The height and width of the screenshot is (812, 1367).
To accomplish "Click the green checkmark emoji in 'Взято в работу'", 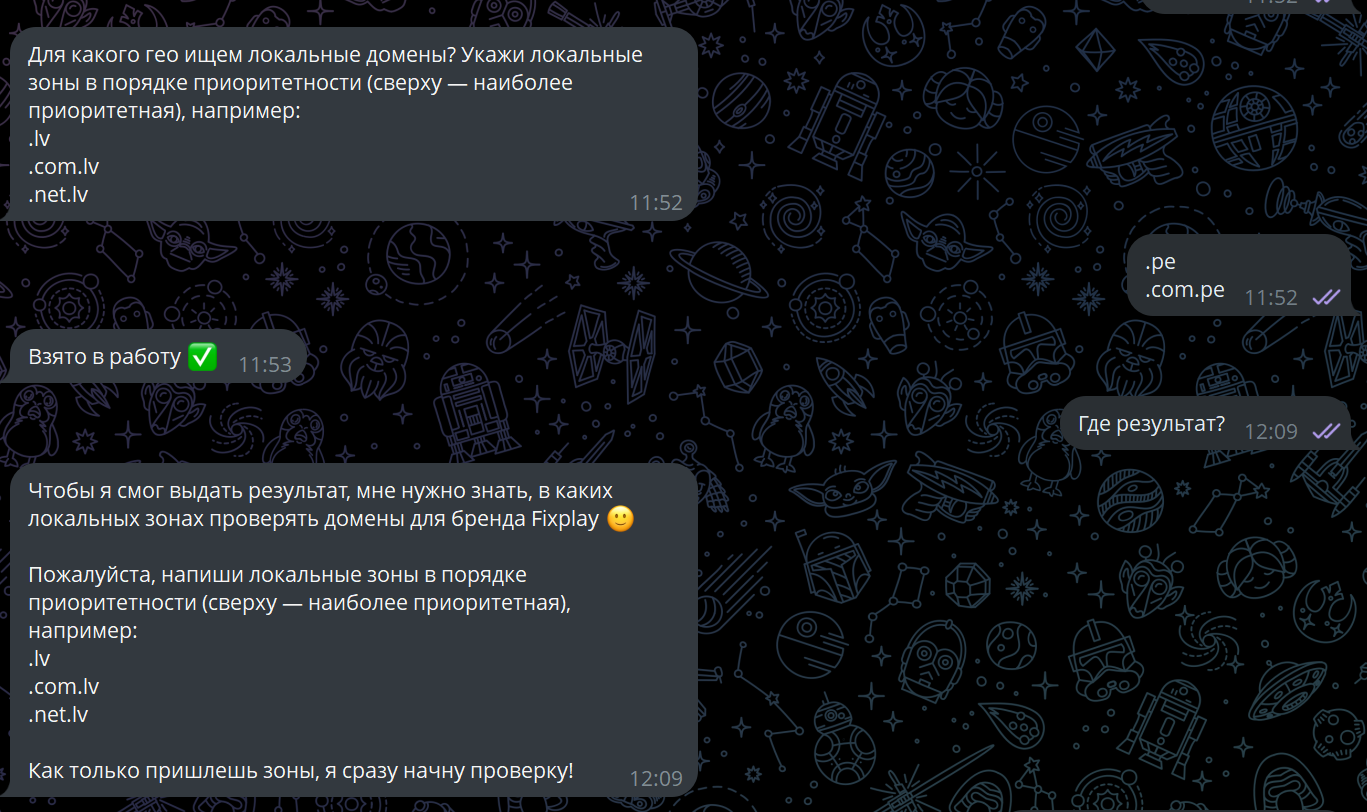I will coord(202,357).
